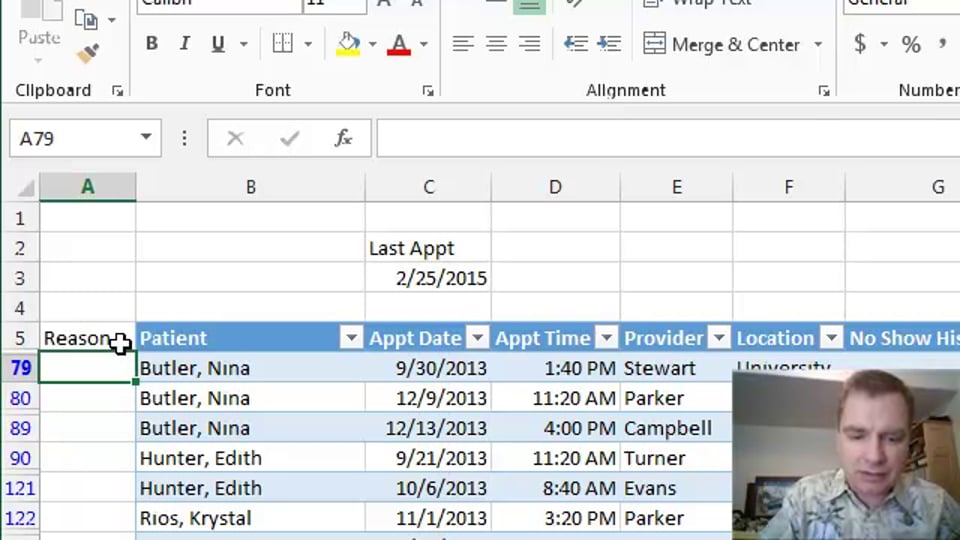
Task: Select the Reason header cell
Action: (88, 338)
